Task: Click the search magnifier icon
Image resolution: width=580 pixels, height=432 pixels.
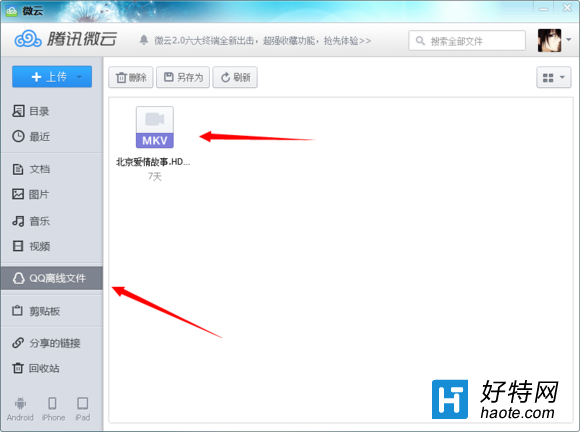Action: [x=420, y=40]
